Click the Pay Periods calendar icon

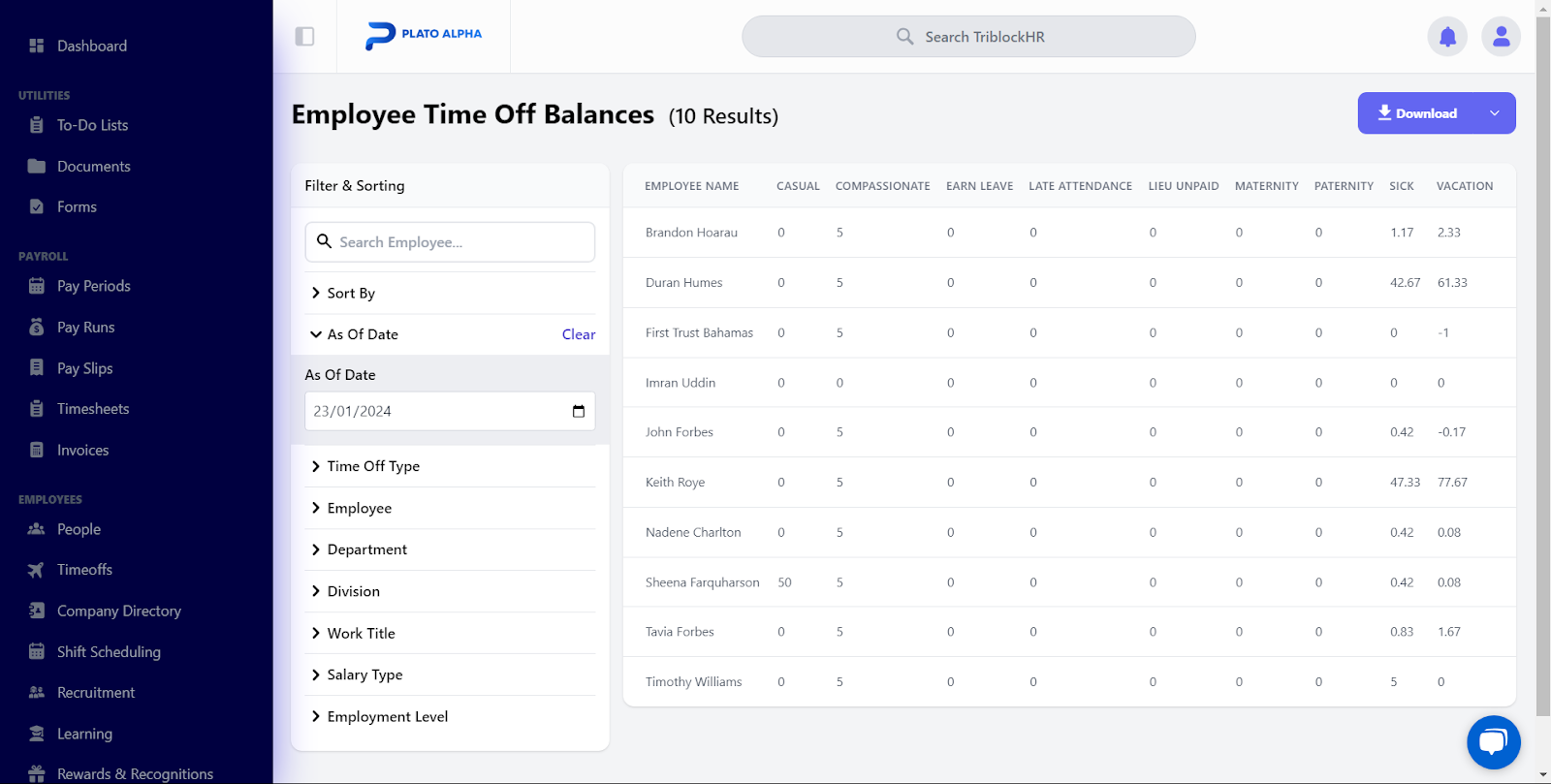point(37,286)
